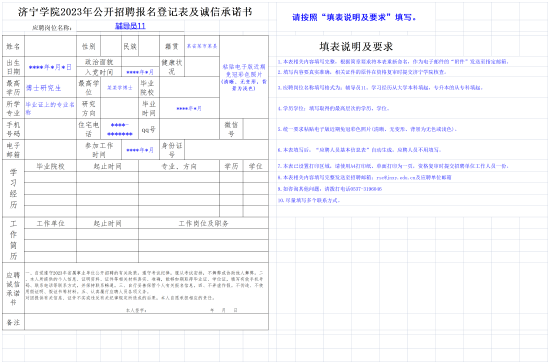Click the empty field right of '民族'
550x364 pixels.
(149, 46)
